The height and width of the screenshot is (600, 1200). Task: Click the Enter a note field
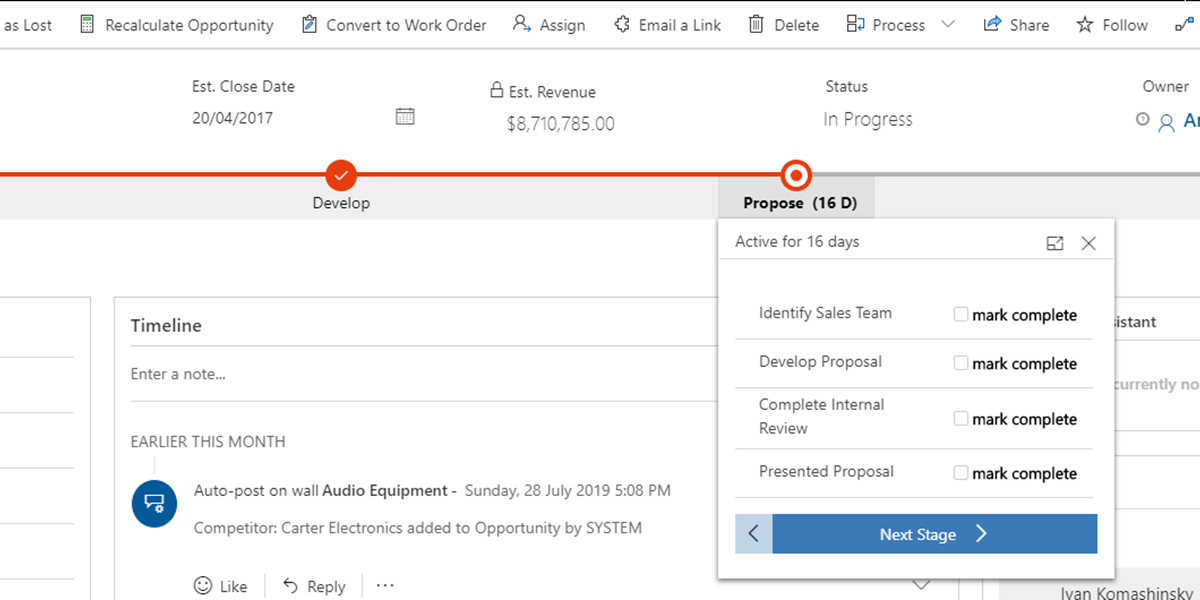click(x=300, y=372)
